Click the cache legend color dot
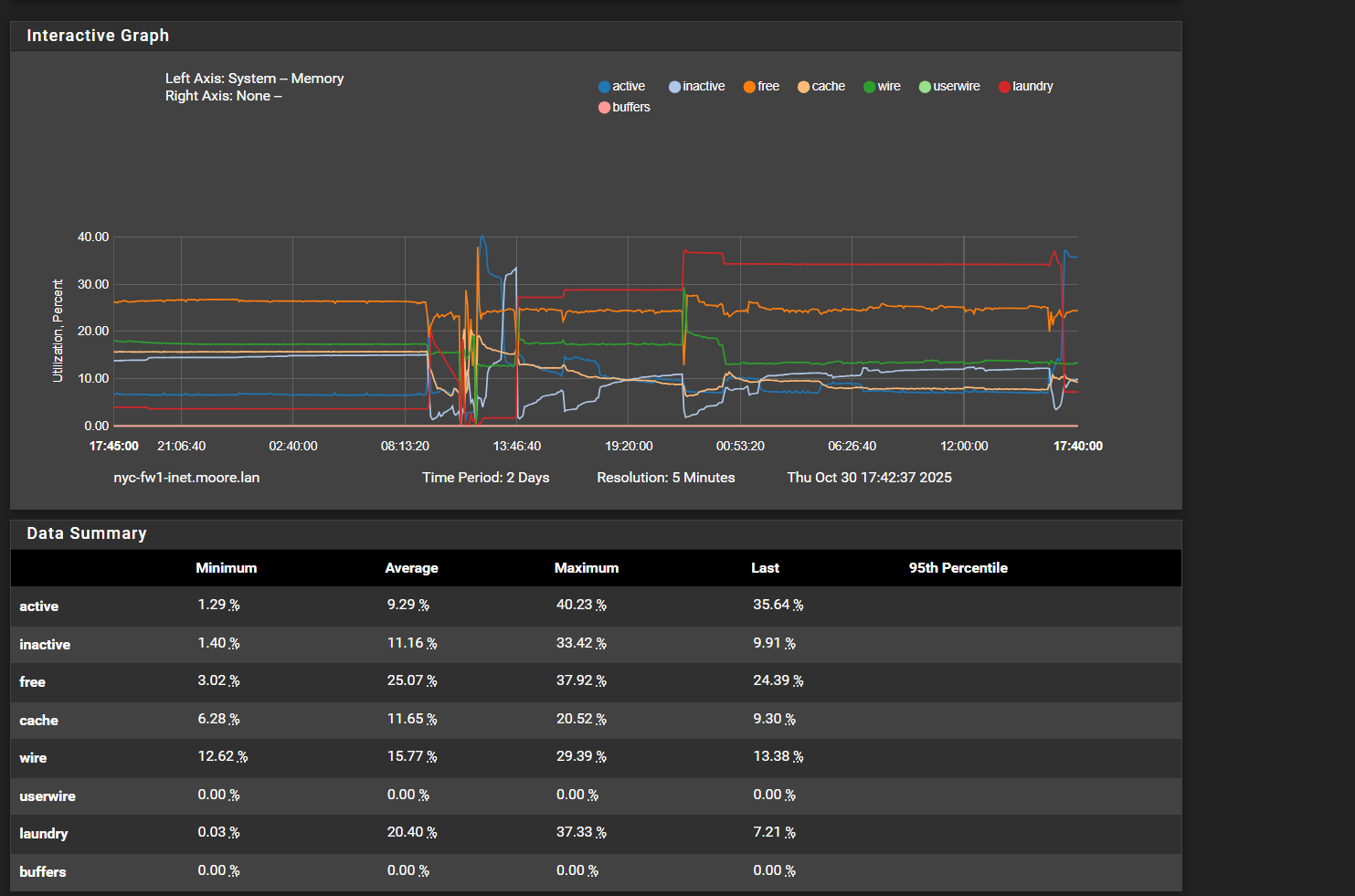 pos(803,87)
